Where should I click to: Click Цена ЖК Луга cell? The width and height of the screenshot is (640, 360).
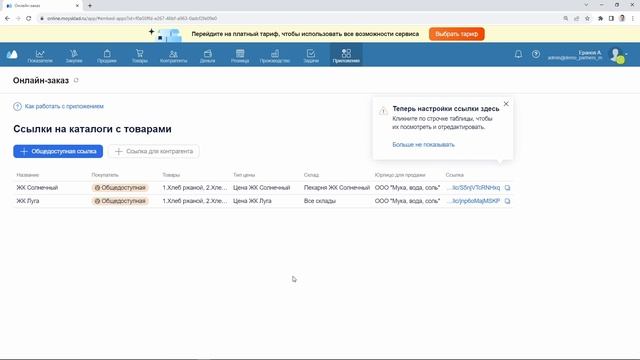click(252, 201)
